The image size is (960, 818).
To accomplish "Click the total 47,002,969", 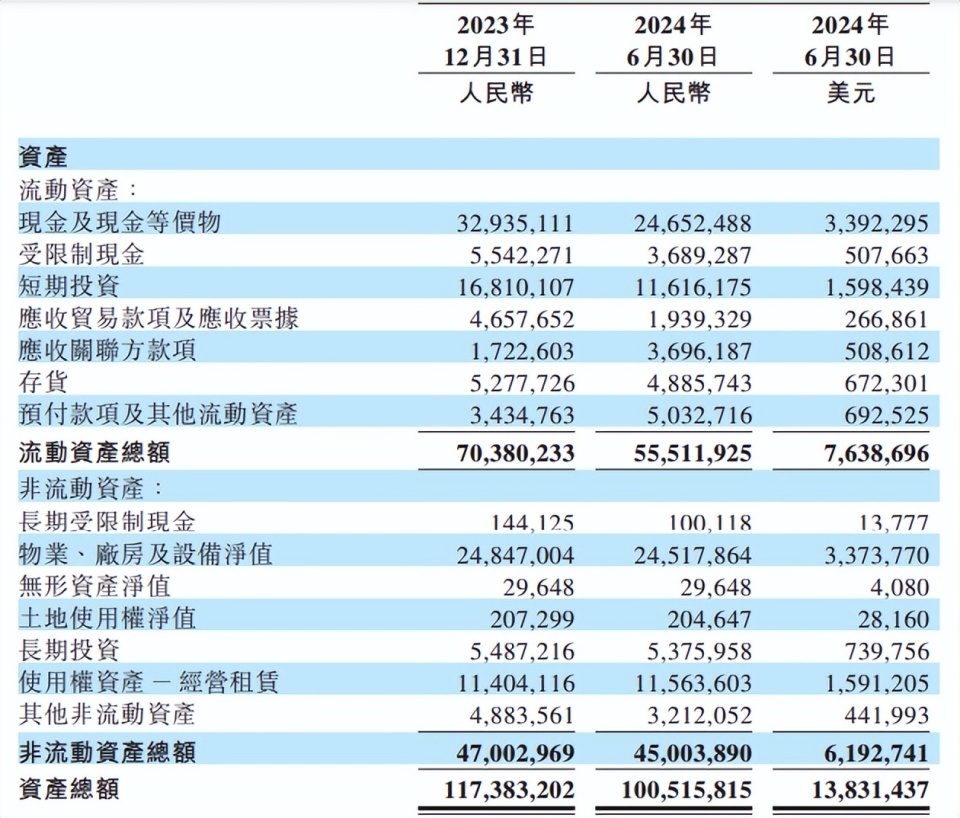I will [x=516, y=753].
